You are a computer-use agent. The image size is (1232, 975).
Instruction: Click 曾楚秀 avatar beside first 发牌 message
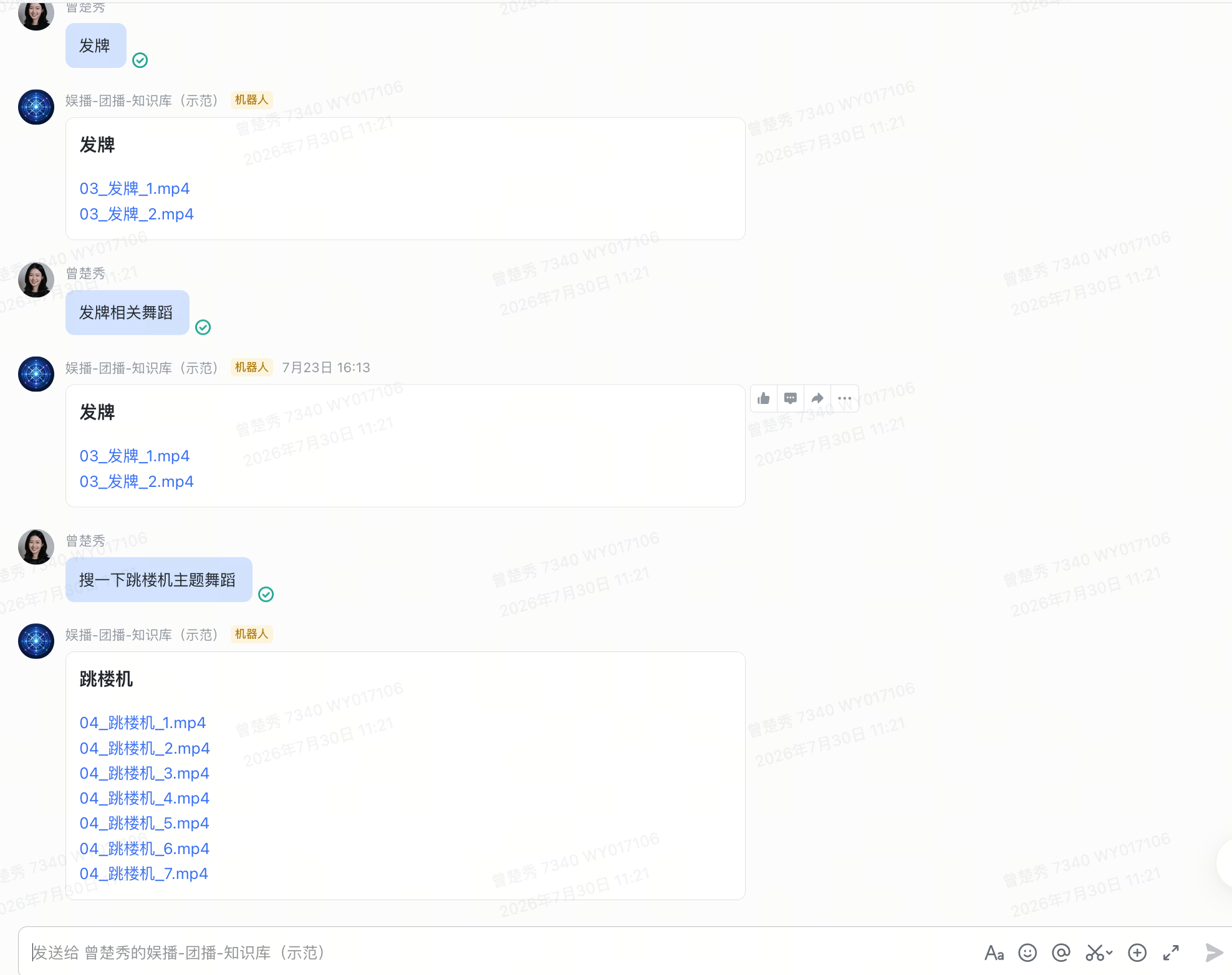pos(36,15)
